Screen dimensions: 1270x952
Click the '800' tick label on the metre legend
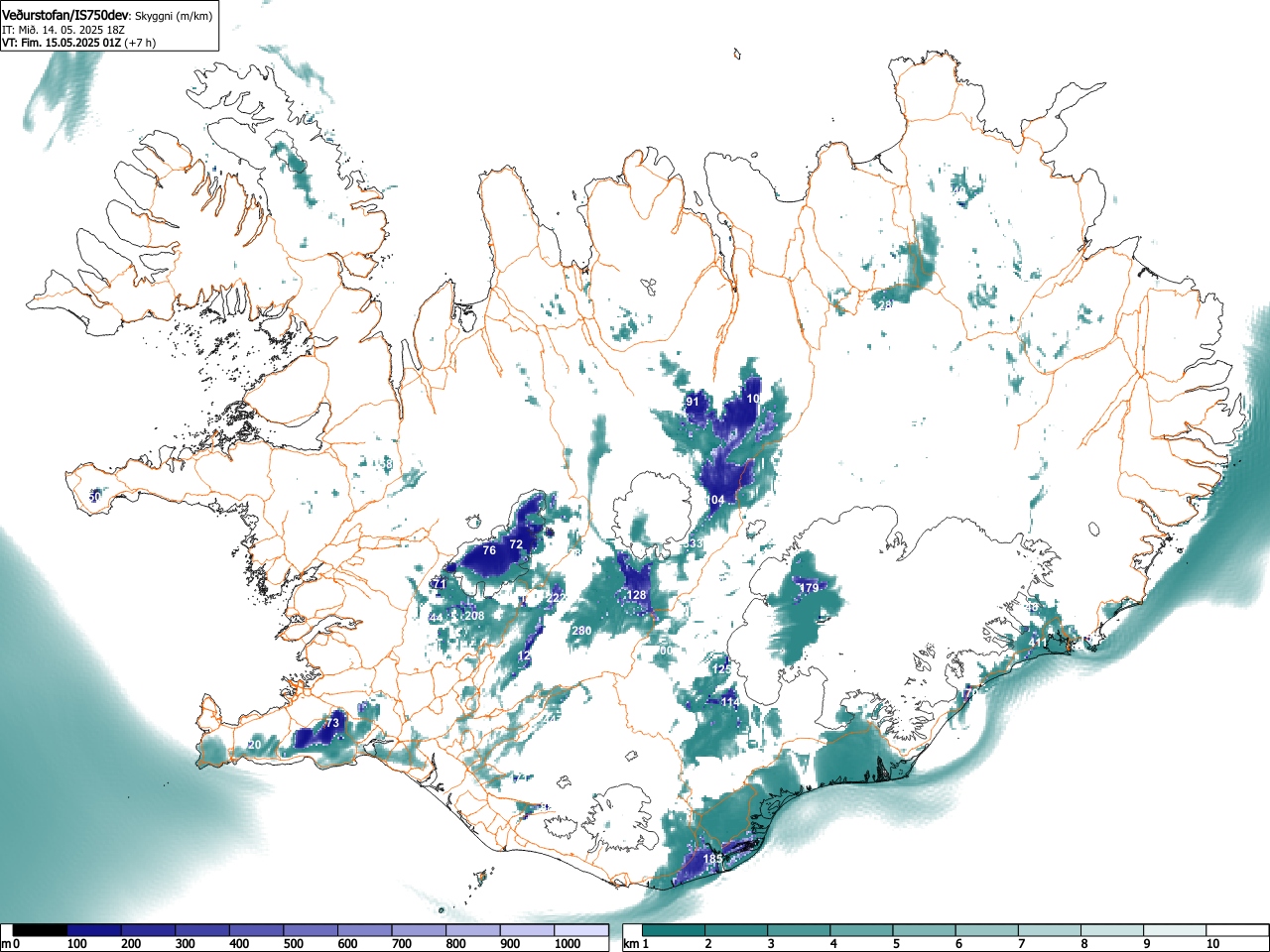click(455, 944)
